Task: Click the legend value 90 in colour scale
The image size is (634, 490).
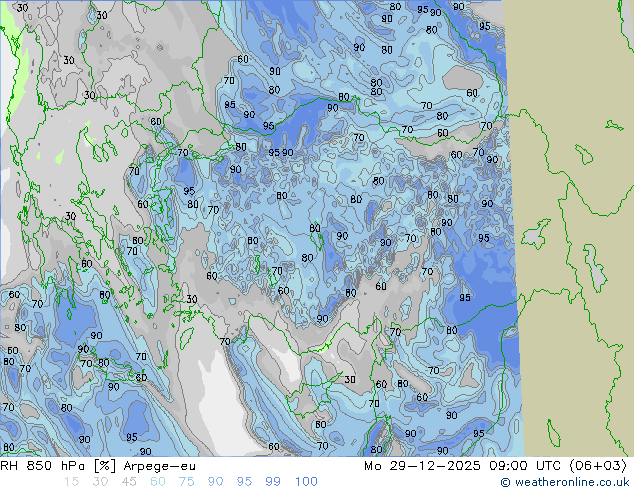Action: [x=216, y=482]
